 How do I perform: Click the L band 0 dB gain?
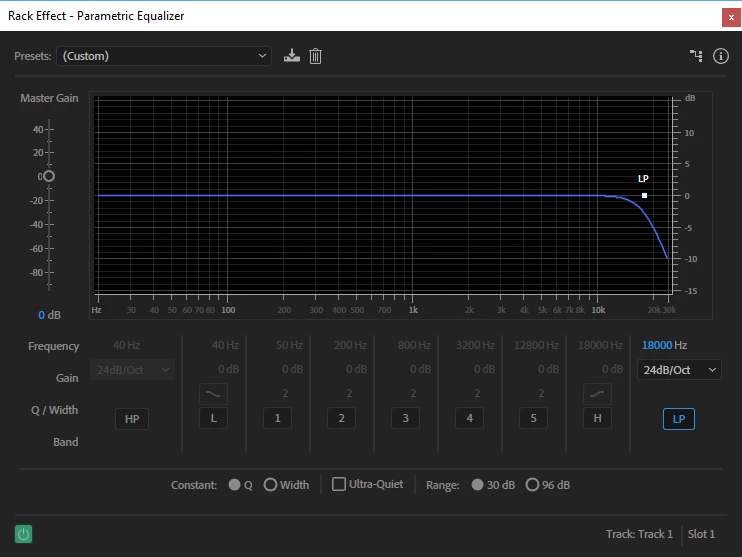(228, 369)
